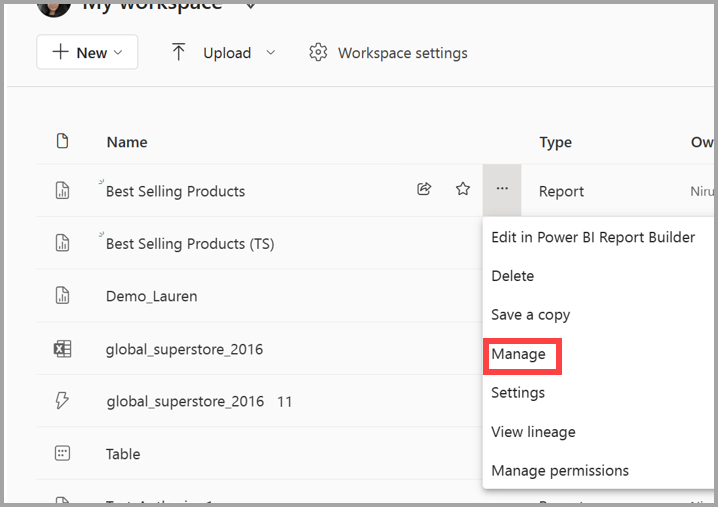The image size is (718, 507).
Task: Click the file type column header icon
Action: pos(62,141)
